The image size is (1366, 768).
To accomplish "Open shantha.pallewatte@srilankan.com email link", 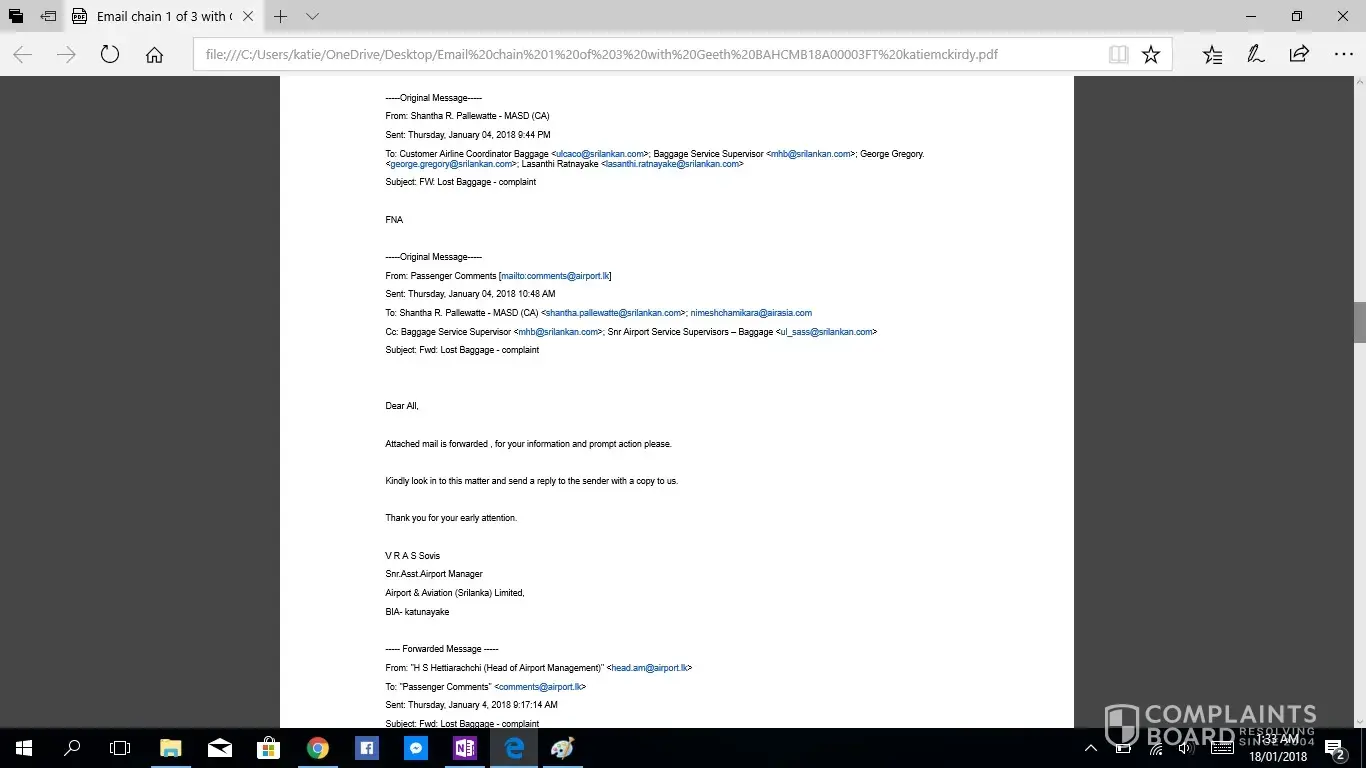I will [x=613, y=313].
